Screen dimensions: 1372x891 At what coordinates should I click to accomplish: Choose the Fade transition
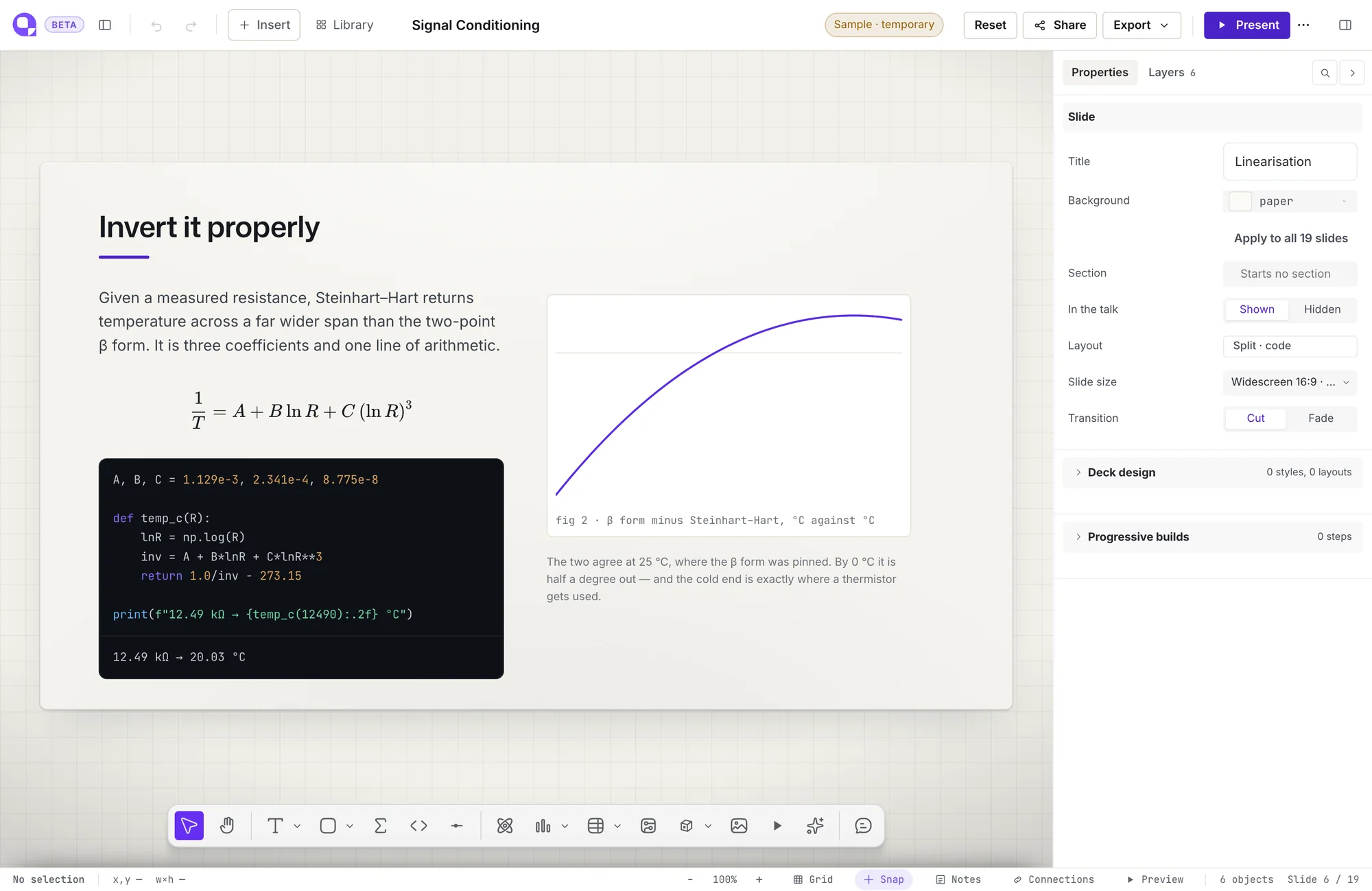point(1321,418)
